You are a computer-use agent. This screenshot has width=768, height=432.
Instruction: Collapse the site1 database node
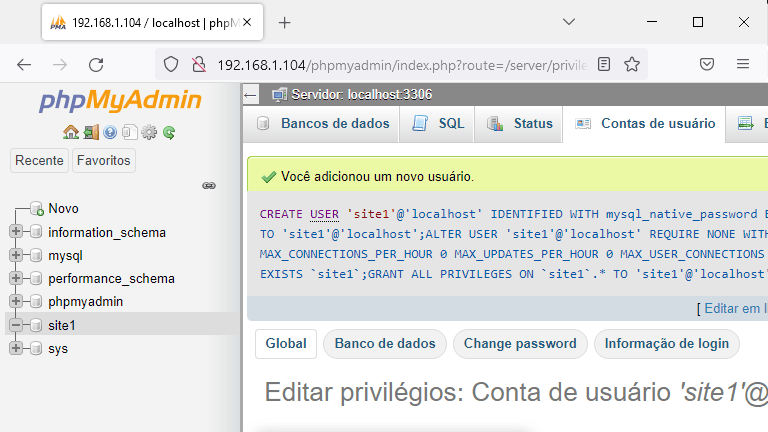coord(16,324)
